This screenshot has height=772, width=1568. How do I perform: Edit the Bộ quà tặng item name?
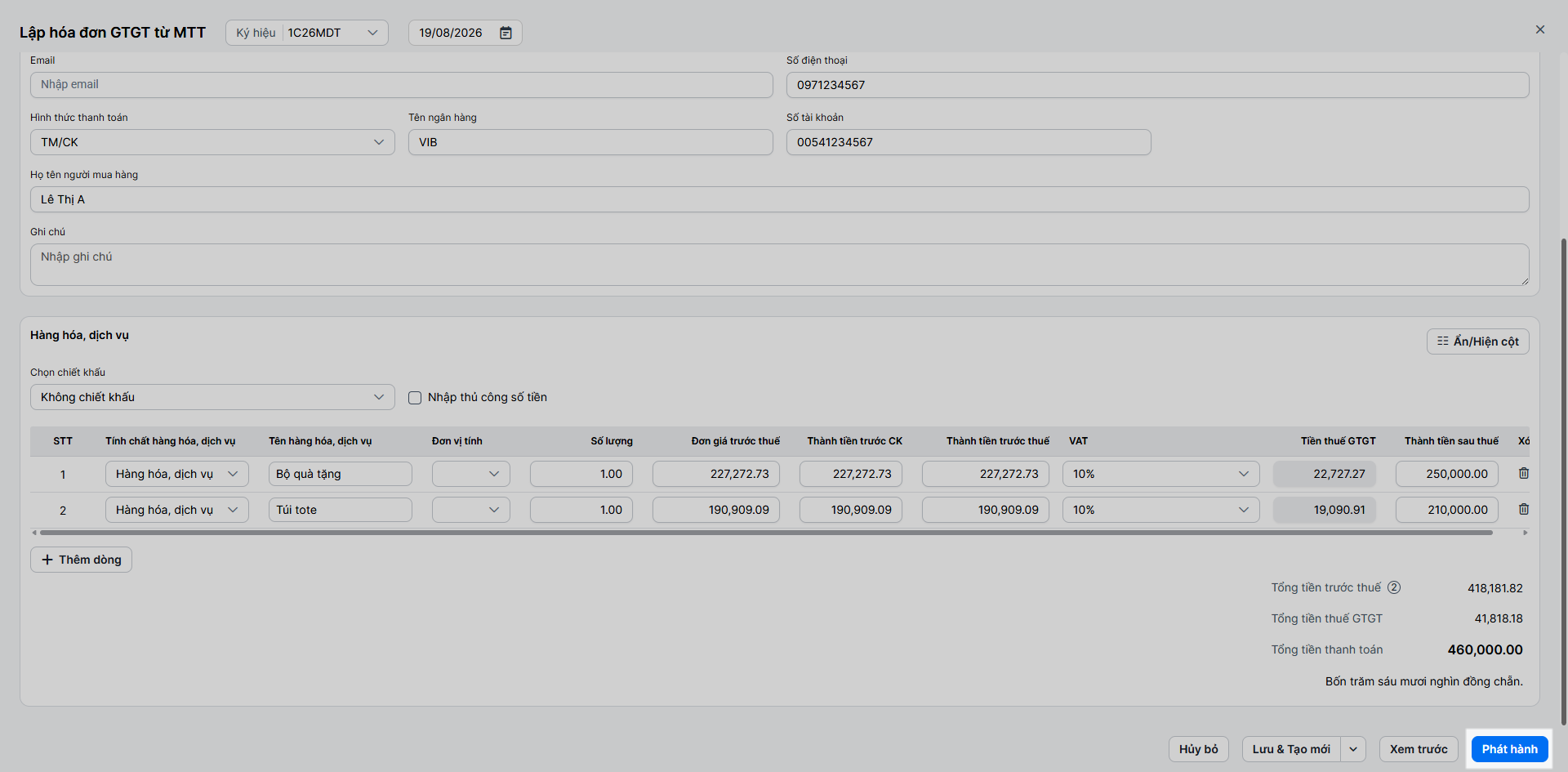pyautogui.click(x=341, y=474)
